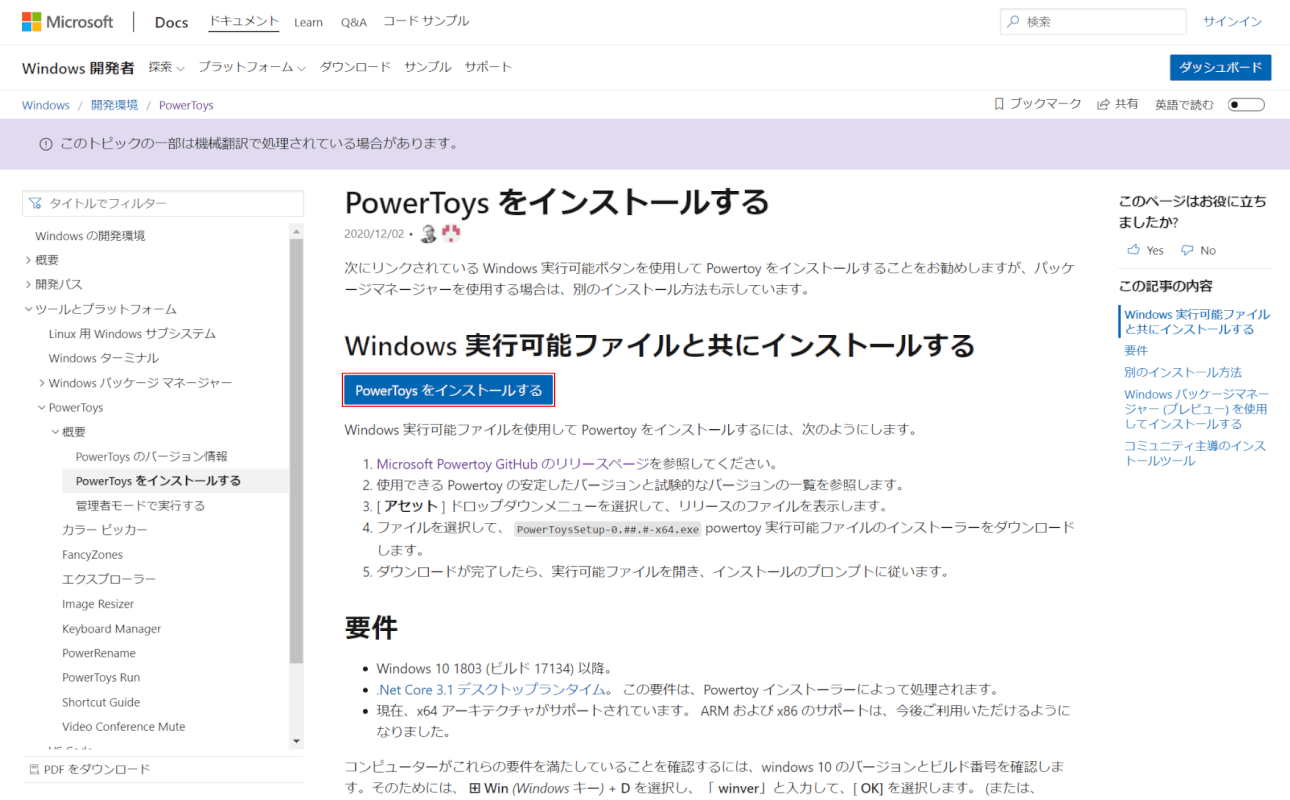
Task: Open the Microsoft Powertoy GitHub release page link
Action: (513, 464)
